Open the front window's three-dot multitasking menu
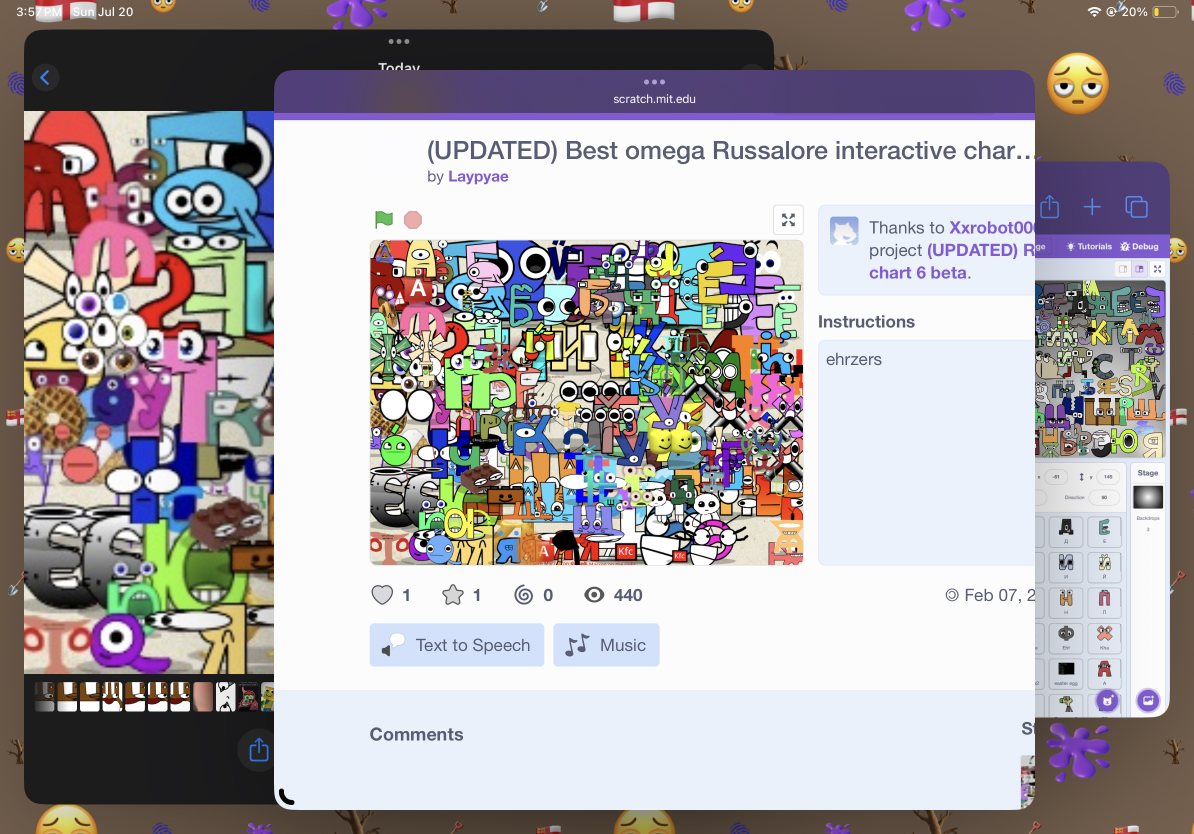The width and height of the screenshot is (1194, 834). pyautogui.click(x=654, y=81)
